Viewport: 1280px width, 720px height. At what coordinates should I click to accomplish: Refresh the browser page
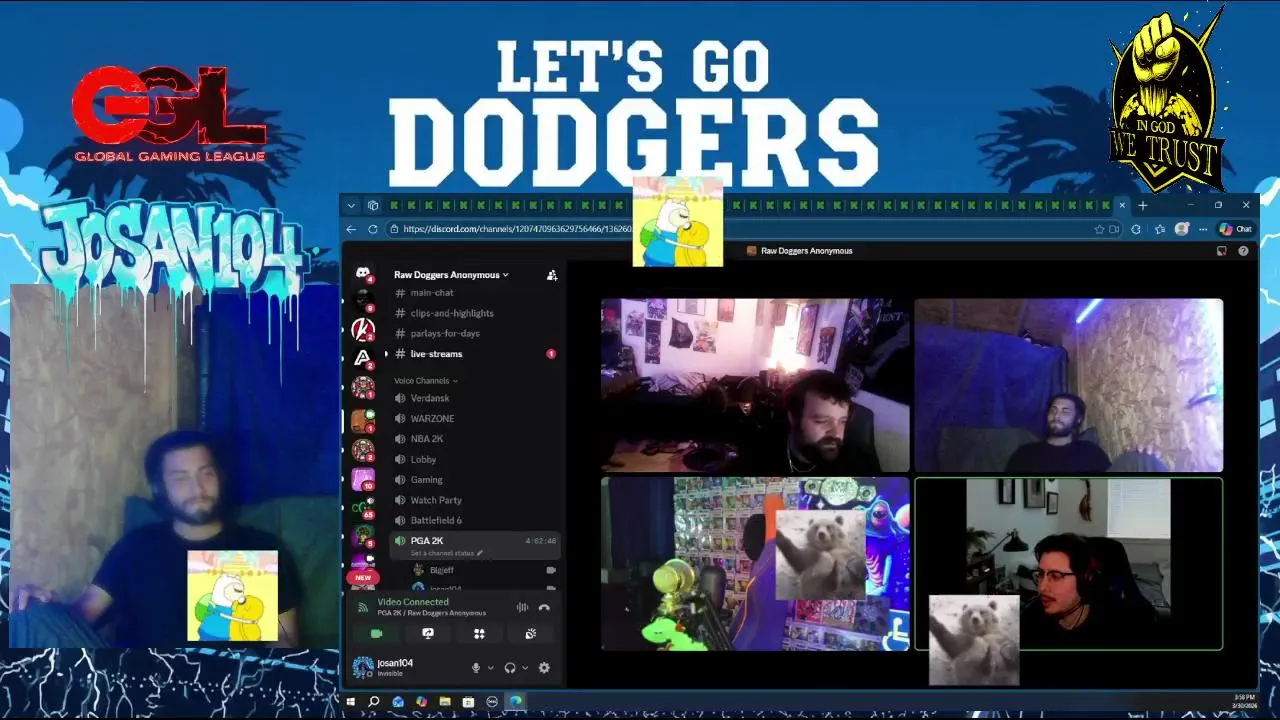373,229
